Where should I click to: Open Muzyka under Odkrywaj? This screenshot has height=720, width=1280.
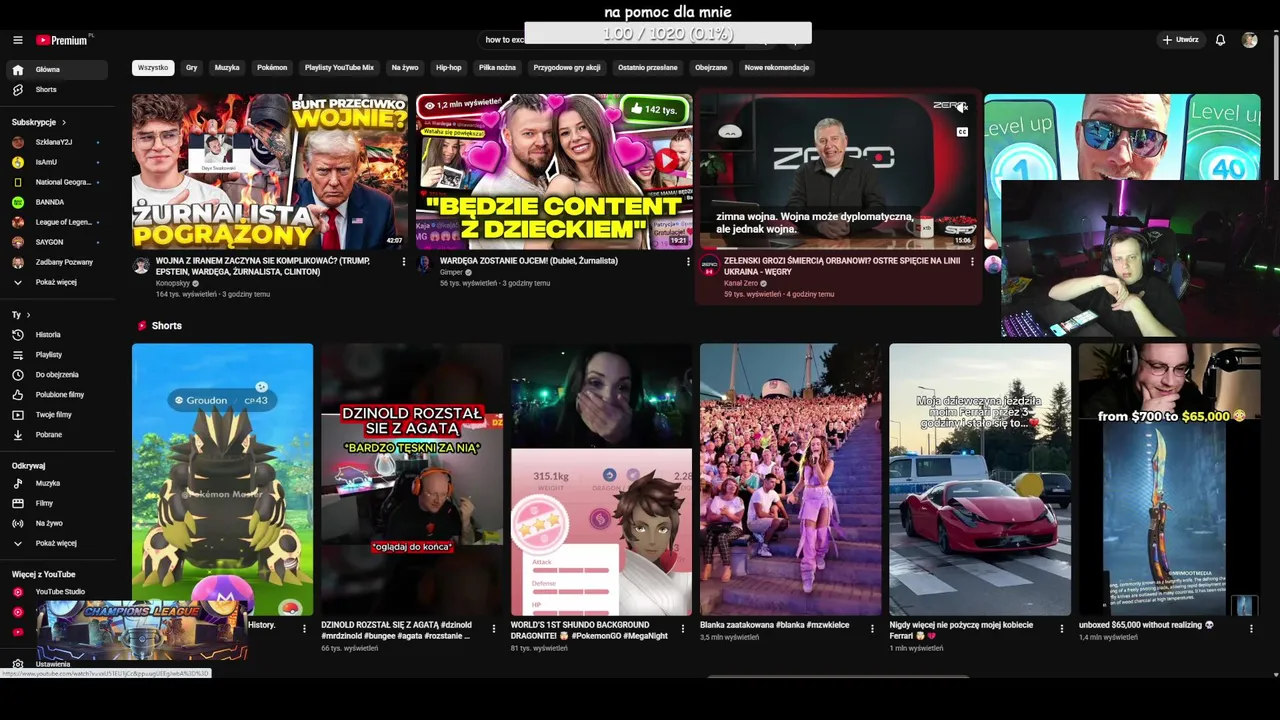(57, 484)
